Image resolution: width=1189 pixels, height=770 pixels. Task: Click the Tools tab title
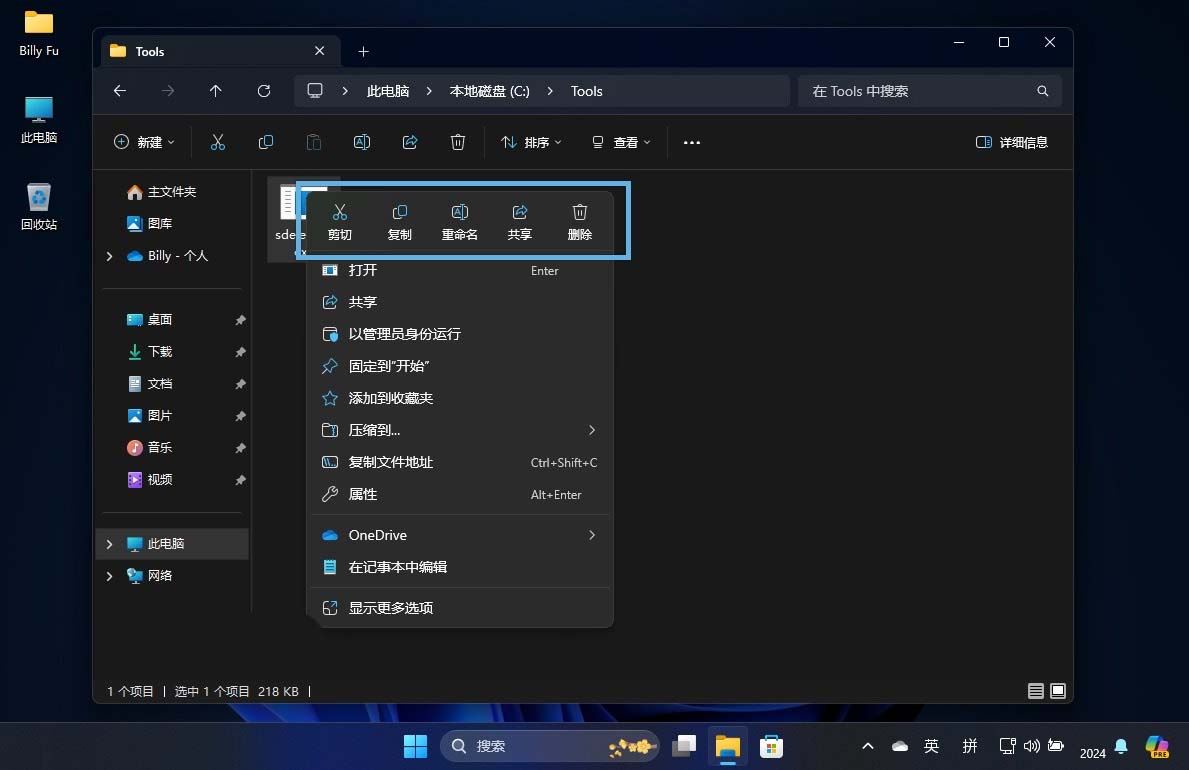point(149,52)
